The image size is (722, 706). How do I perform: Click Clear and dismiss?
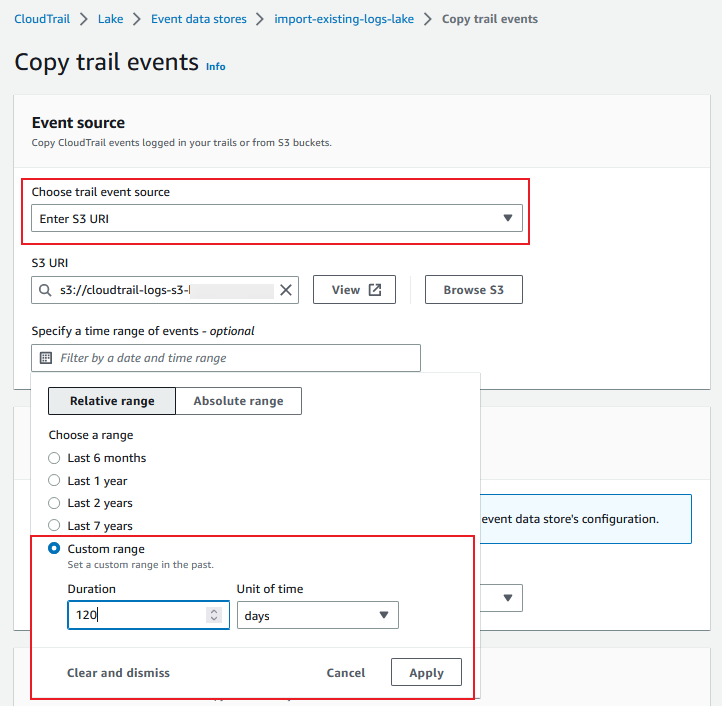coord(118,673)
